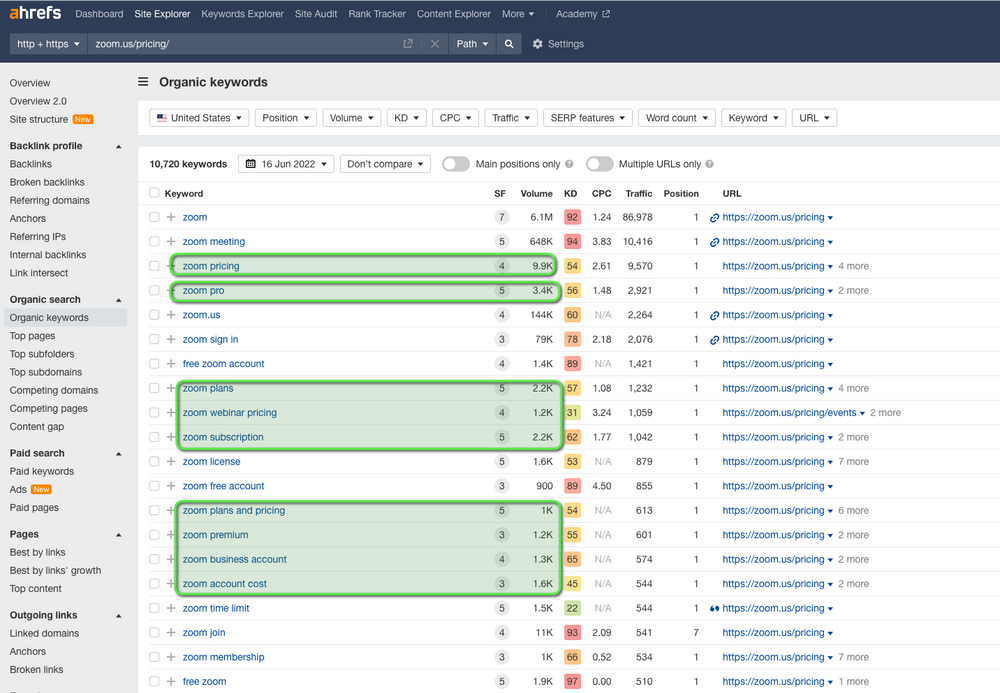This screenshot has width=1000, height=693.
Task: Open the Volume filter dropdown
Action: pyautogui.click(x=351, y=117)
